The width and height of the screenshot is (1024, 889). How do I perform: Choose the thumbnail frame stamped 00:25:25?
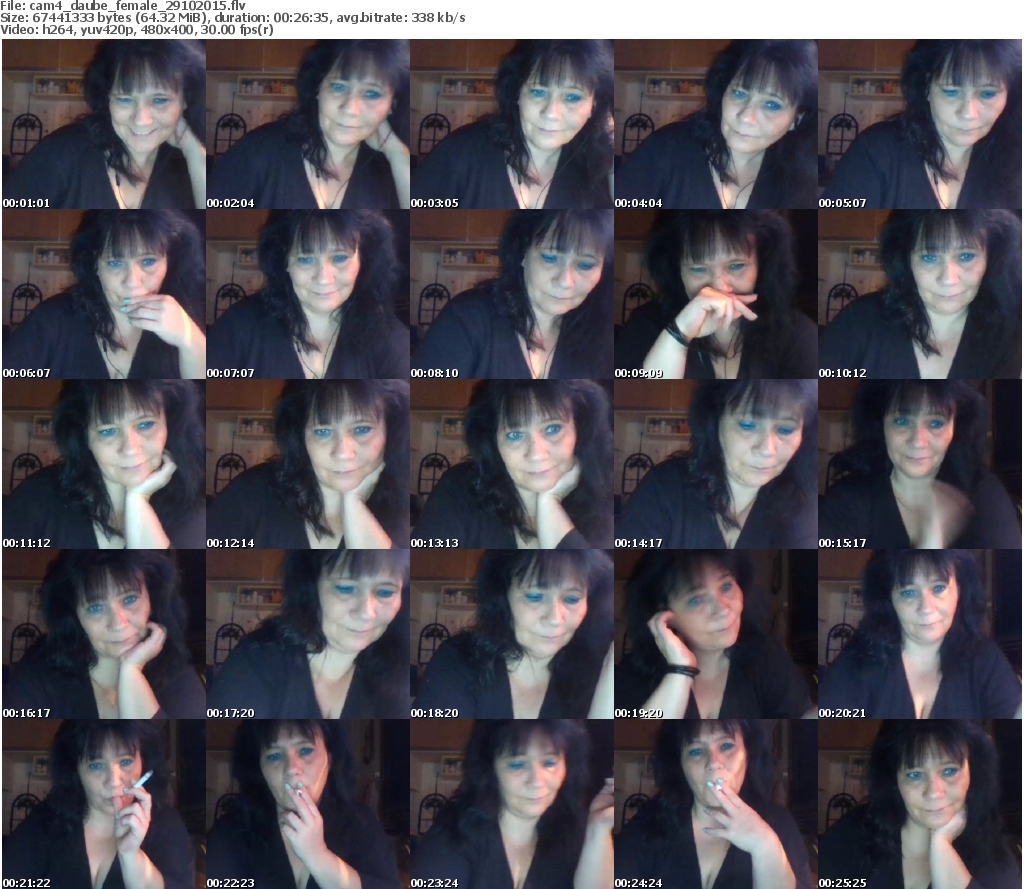coord(920,804)
